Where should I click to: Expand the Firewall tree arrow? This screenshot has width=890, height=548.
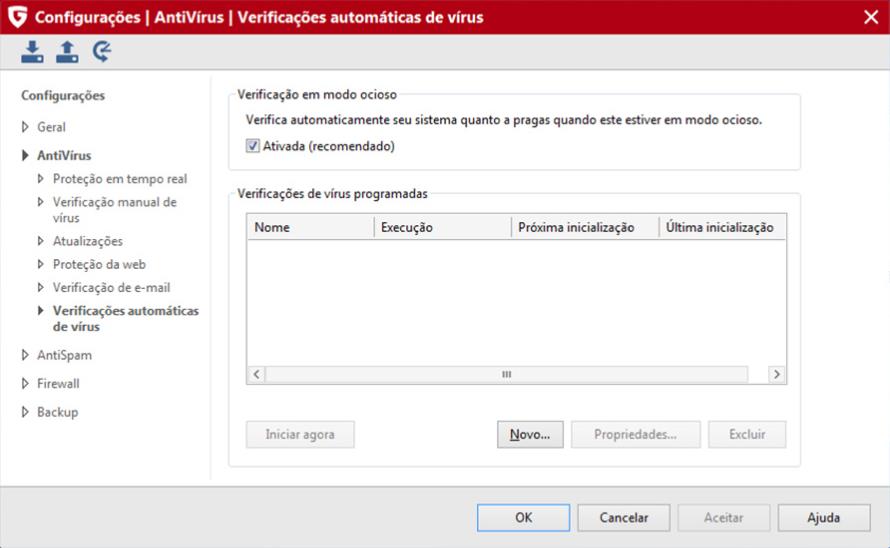pos(25,383)
